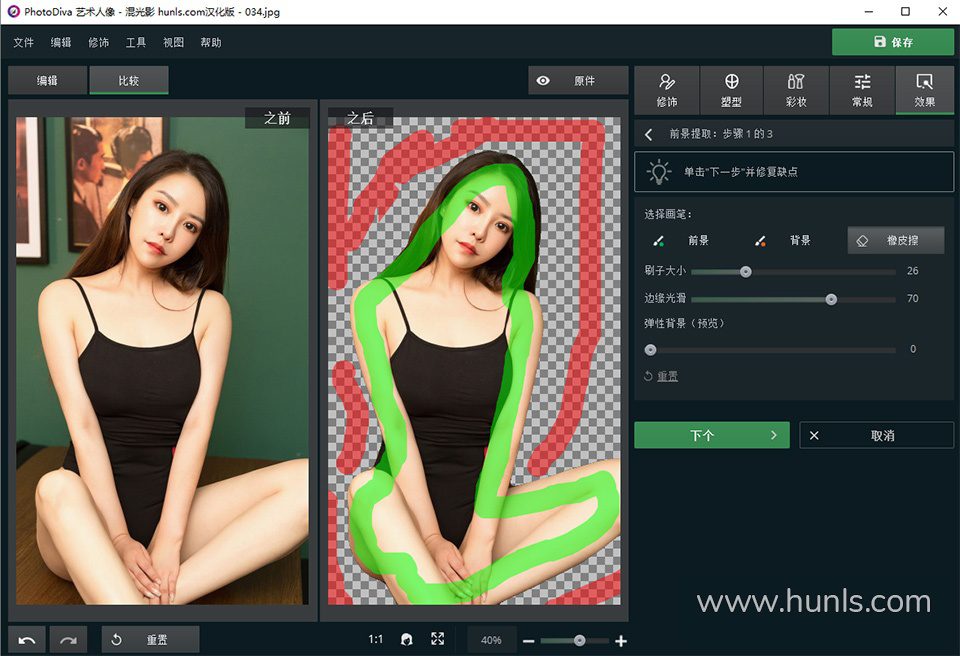Open the 帮助 menu
Screen dimensions: 960x656
211,42
